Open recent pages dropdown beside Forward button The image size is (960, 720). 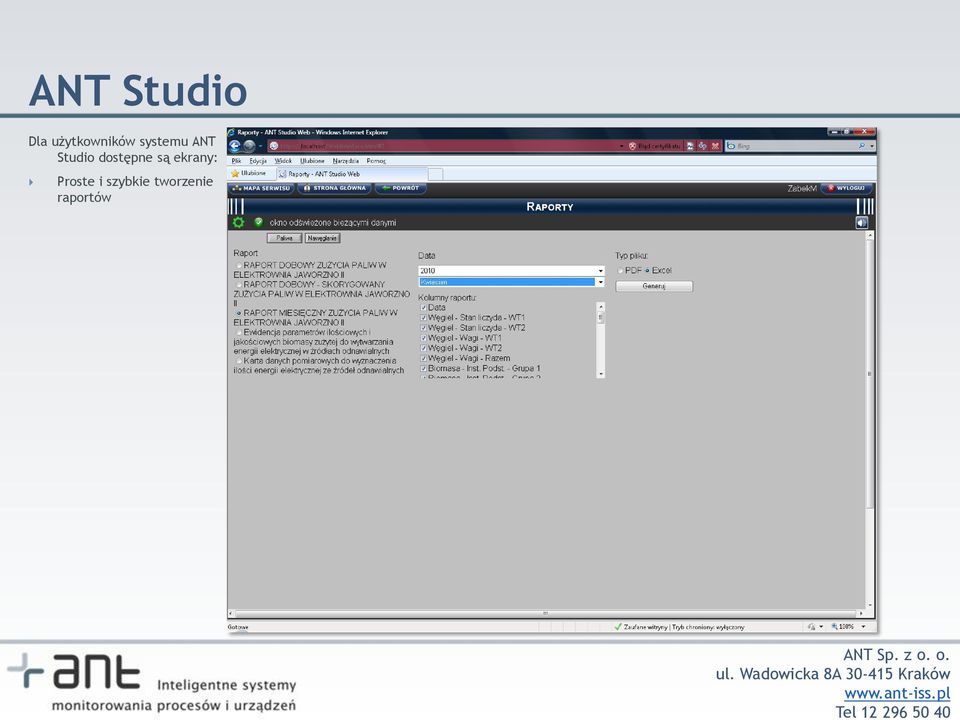(x=260, y=146)
